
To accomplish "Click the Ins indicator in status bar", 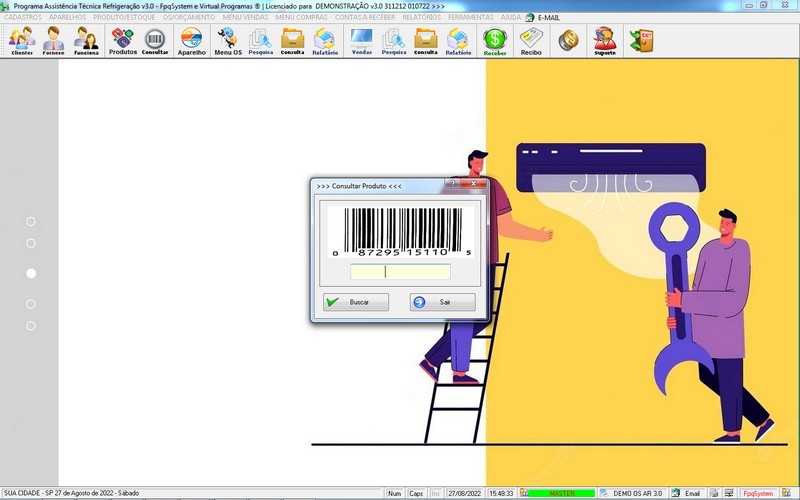I will [435, 493].
